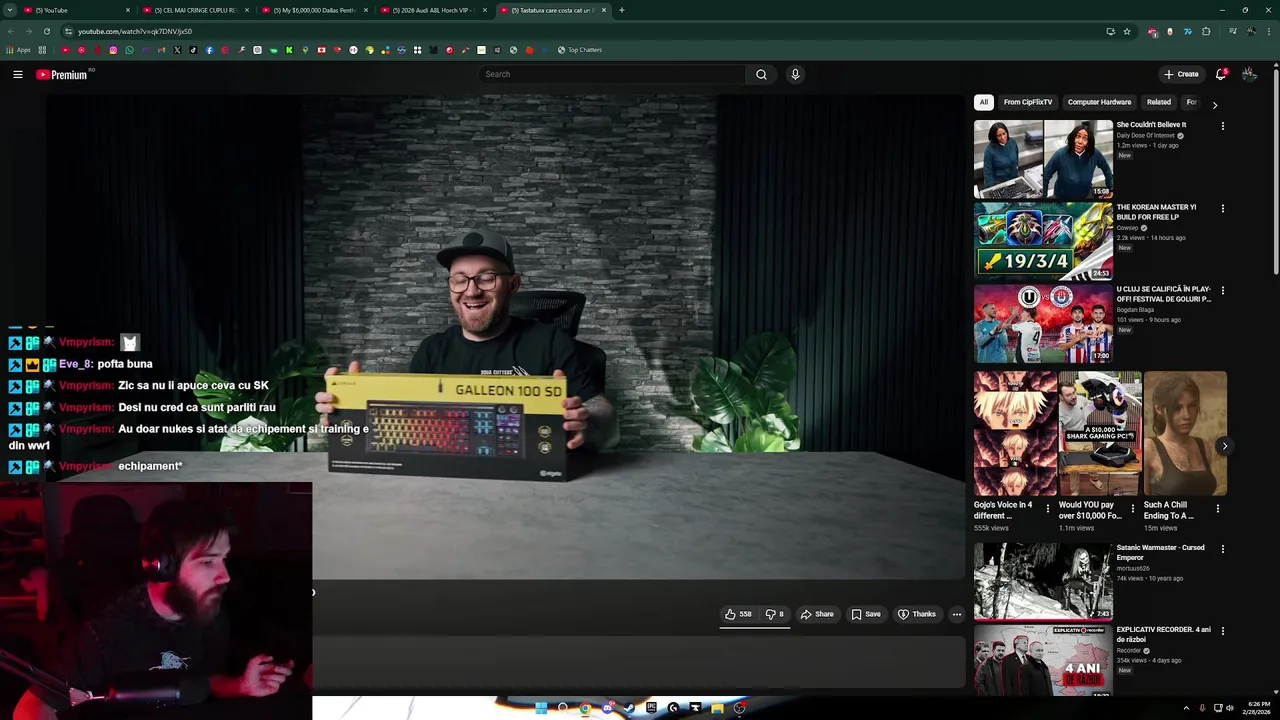
Task: Open options for 'She Couldn't Believe It'
Action: (x=1222, y=126)
